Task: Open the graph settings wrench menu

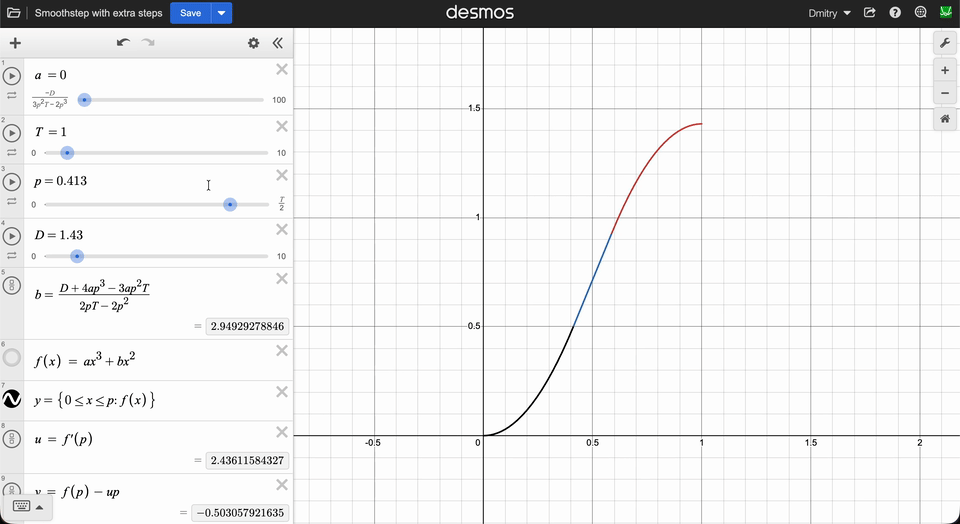Action: pyautogui.click(x=945, y=42)
